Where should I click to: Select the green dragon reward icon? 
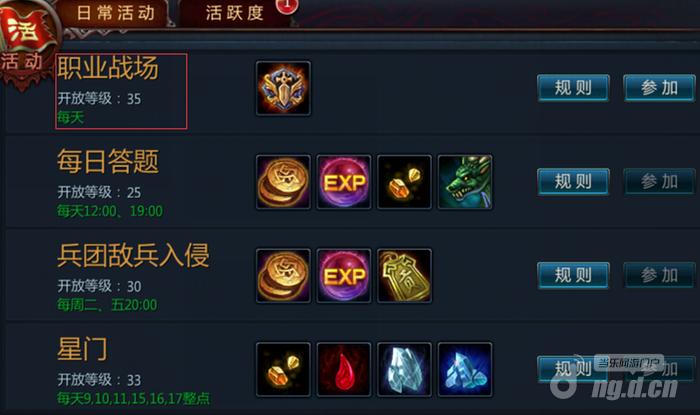point(465,182)
